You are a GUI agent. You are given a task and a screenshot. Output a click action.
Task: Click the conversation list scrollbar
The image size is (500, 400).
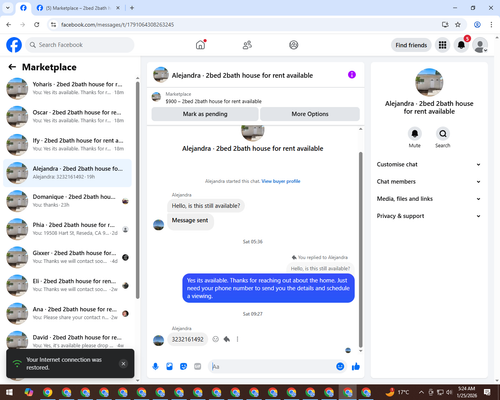click(x=138, y=190)
